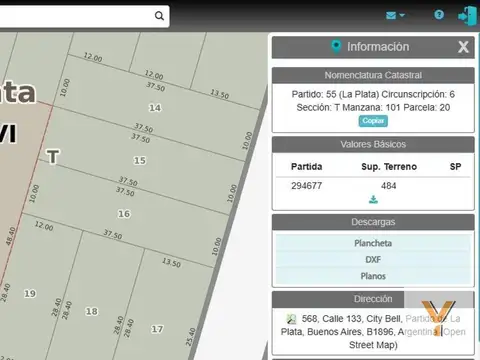
Task: Click the Partida column header
Action: pyautogui.click(x=307, y=167)
